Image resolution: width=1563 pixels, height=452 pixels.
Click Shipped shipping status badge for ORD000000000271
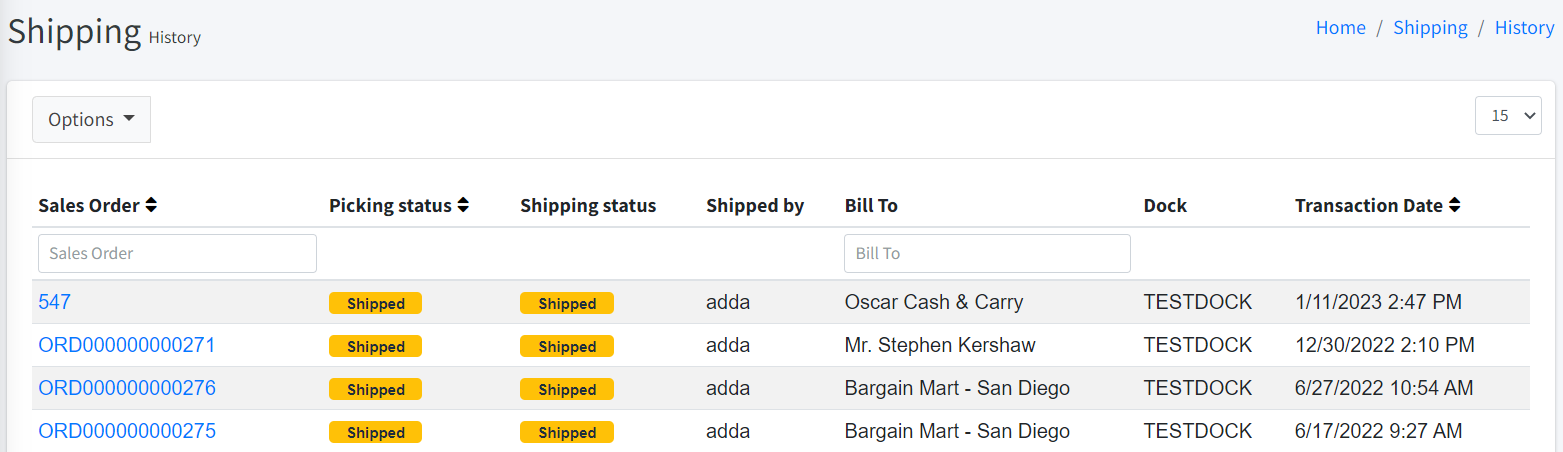coord(567,347)
